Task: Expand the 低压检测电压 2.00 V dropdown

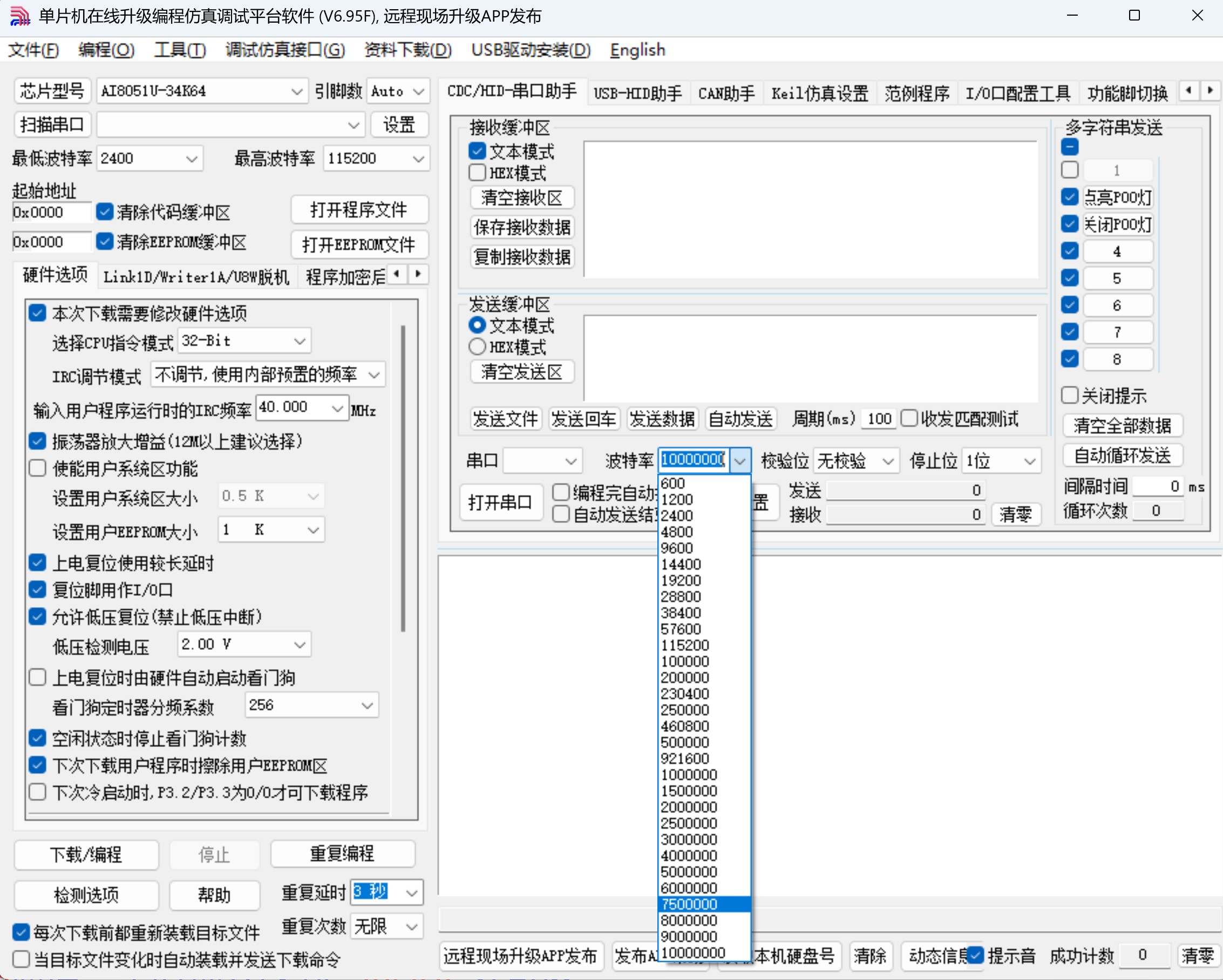Action: point(244,644)
